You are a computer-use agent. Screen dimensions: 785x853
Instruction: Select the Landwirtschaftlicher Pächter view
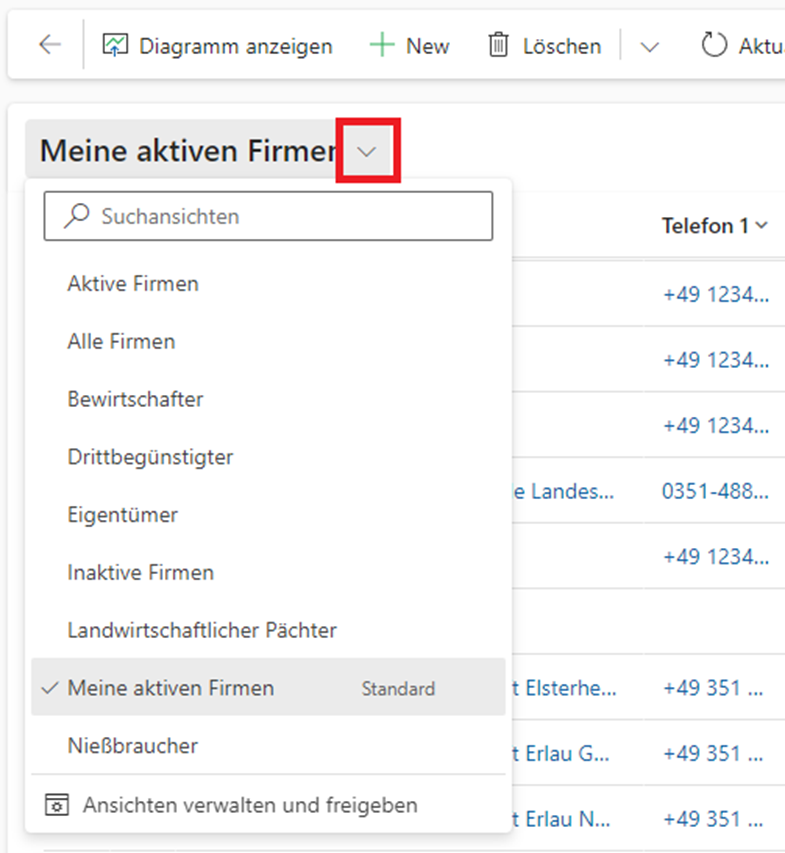[x=202, y=631]
